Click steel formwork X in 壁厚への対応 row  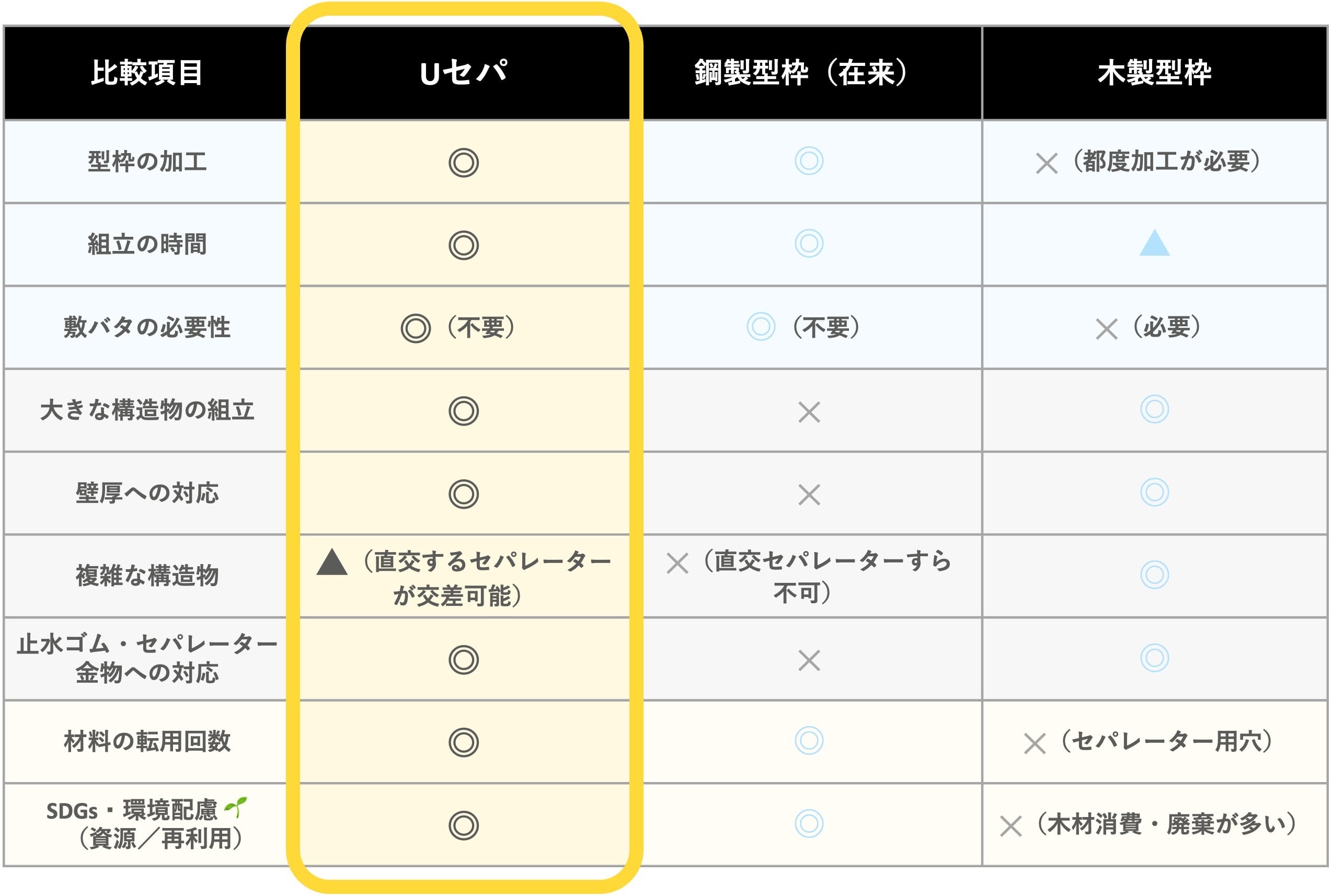tap(809, 495)
